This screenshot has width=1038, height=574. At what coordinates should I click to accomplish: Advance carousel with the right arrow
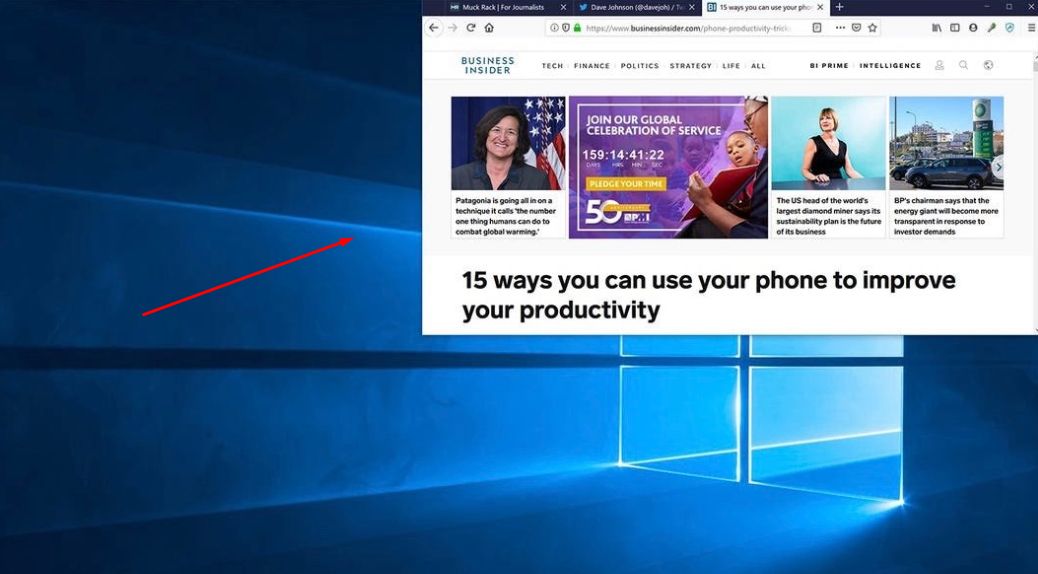point(997,167)
